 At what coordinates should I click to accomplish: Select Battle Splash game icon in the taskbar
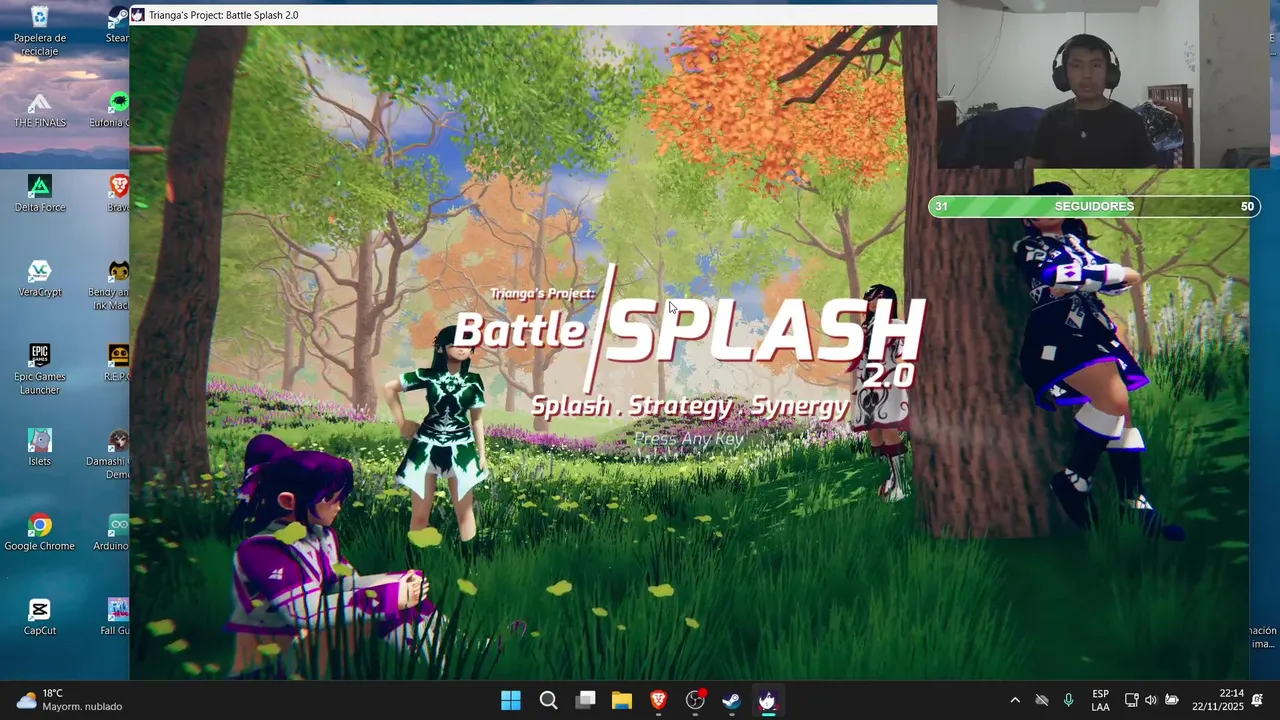click(x=768, y=700)
